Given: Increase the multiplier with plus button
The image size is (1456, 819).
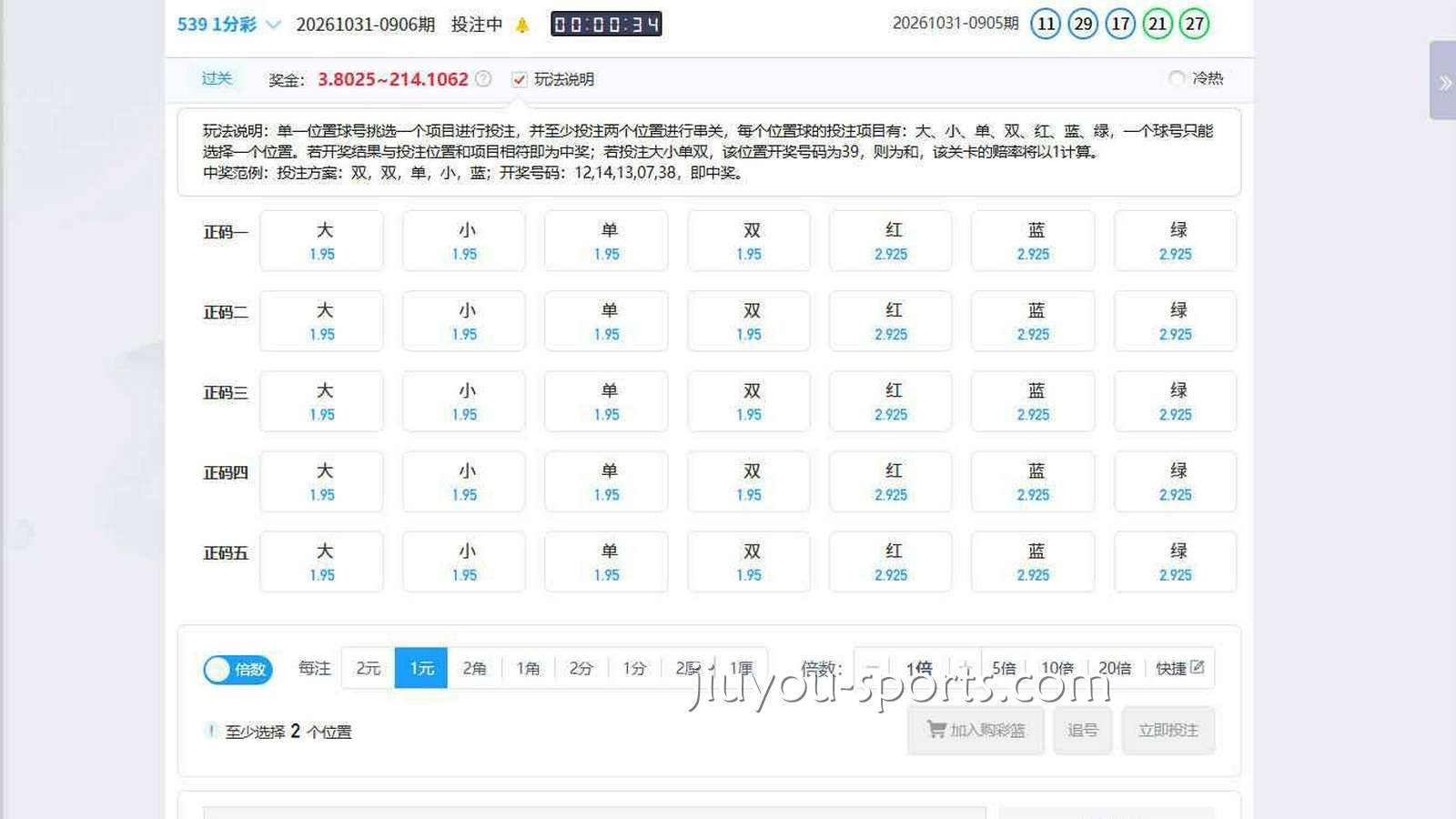Looking at the screenshot, I should [965, 668].
